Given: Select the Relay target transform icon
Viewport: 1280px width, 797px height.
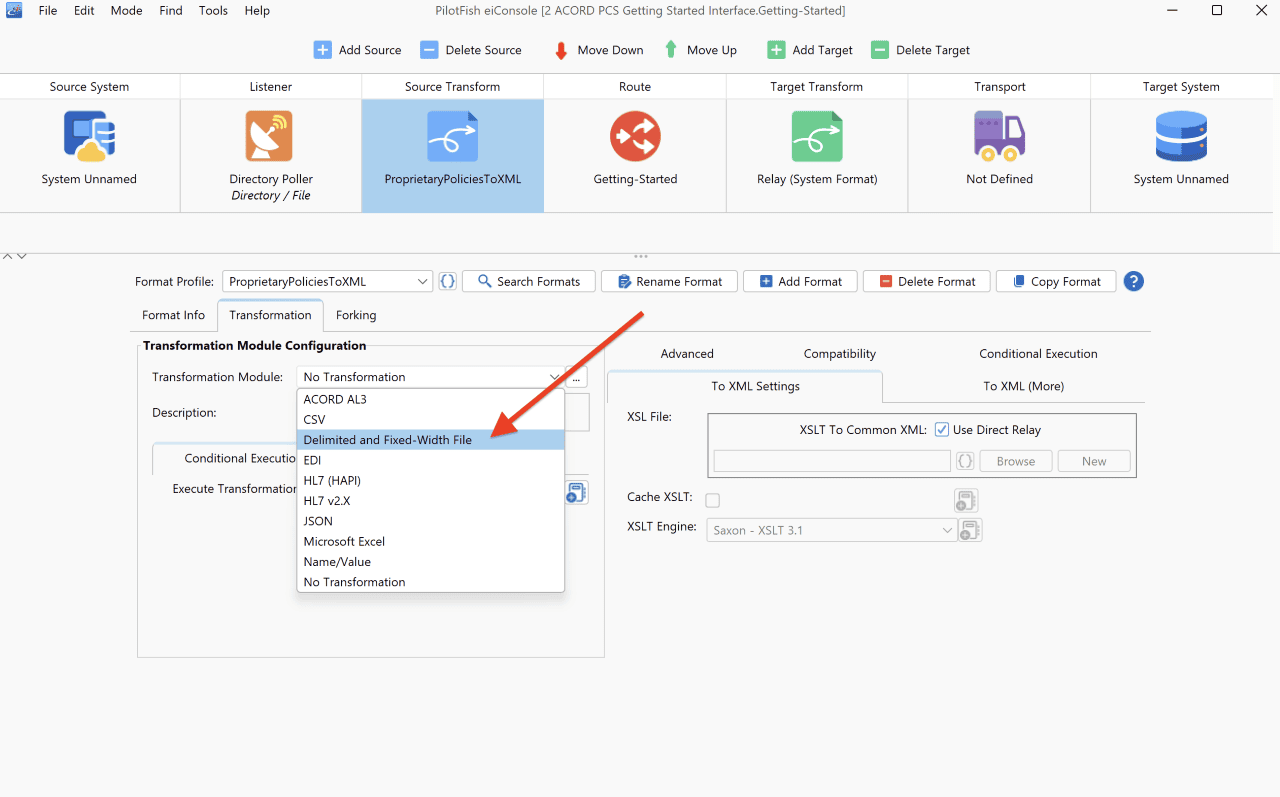Looking at the screenshot, I should (x=817, y=136).
